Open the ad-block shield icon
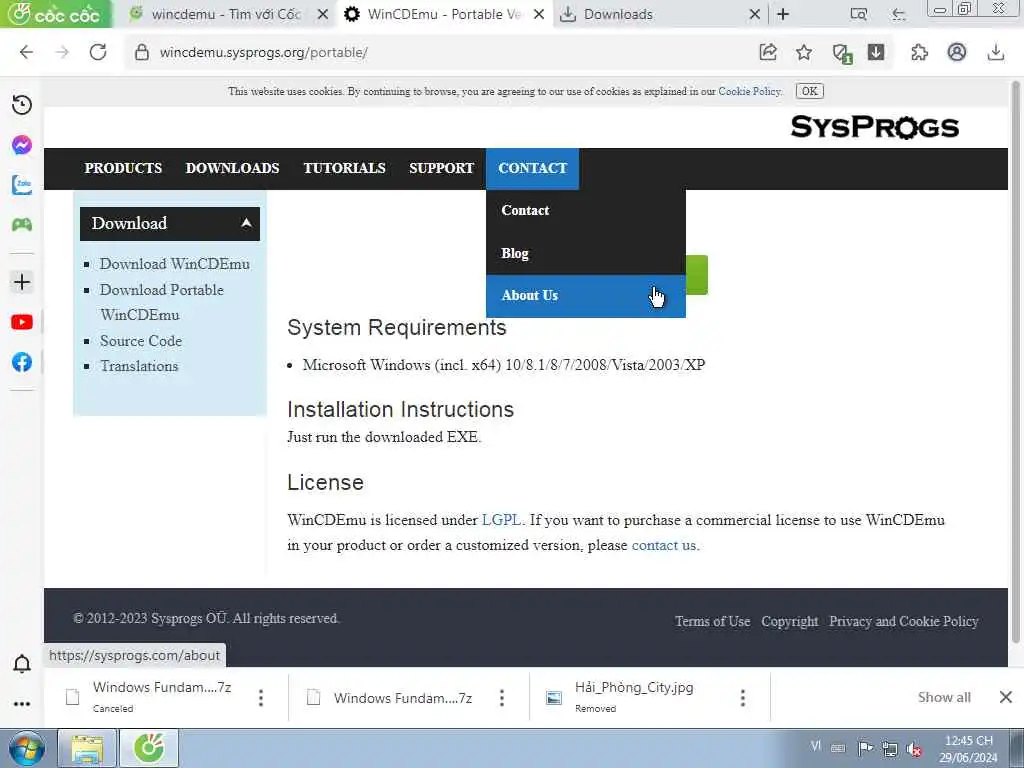Viewport: 1024px width, 768px height. tap(841, 54)
